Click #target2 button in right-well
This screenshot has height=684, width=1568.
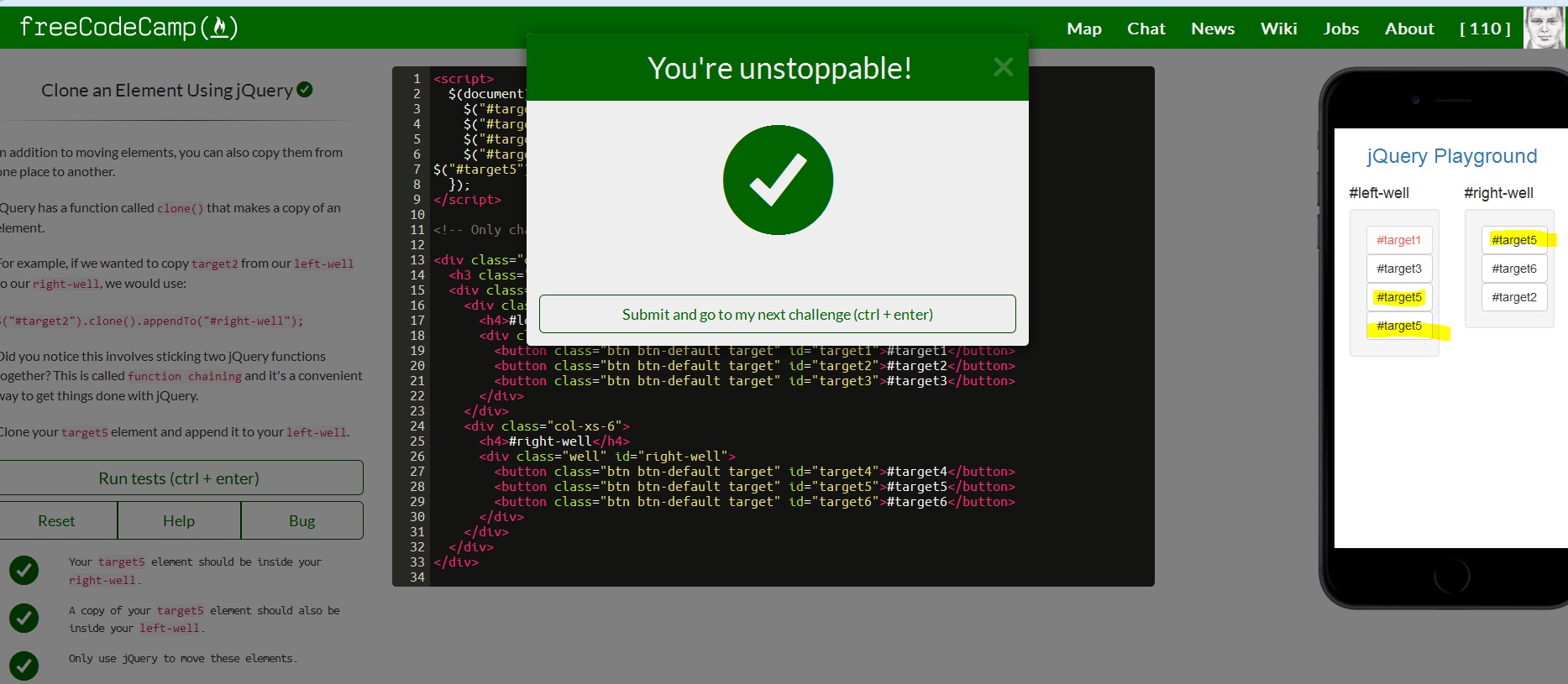(1513, 297)
